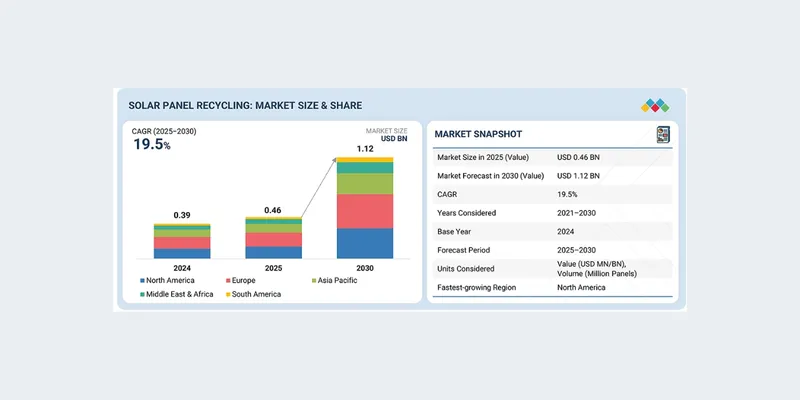Select the 2030 bar's Middle East & Africa segment

365,168
